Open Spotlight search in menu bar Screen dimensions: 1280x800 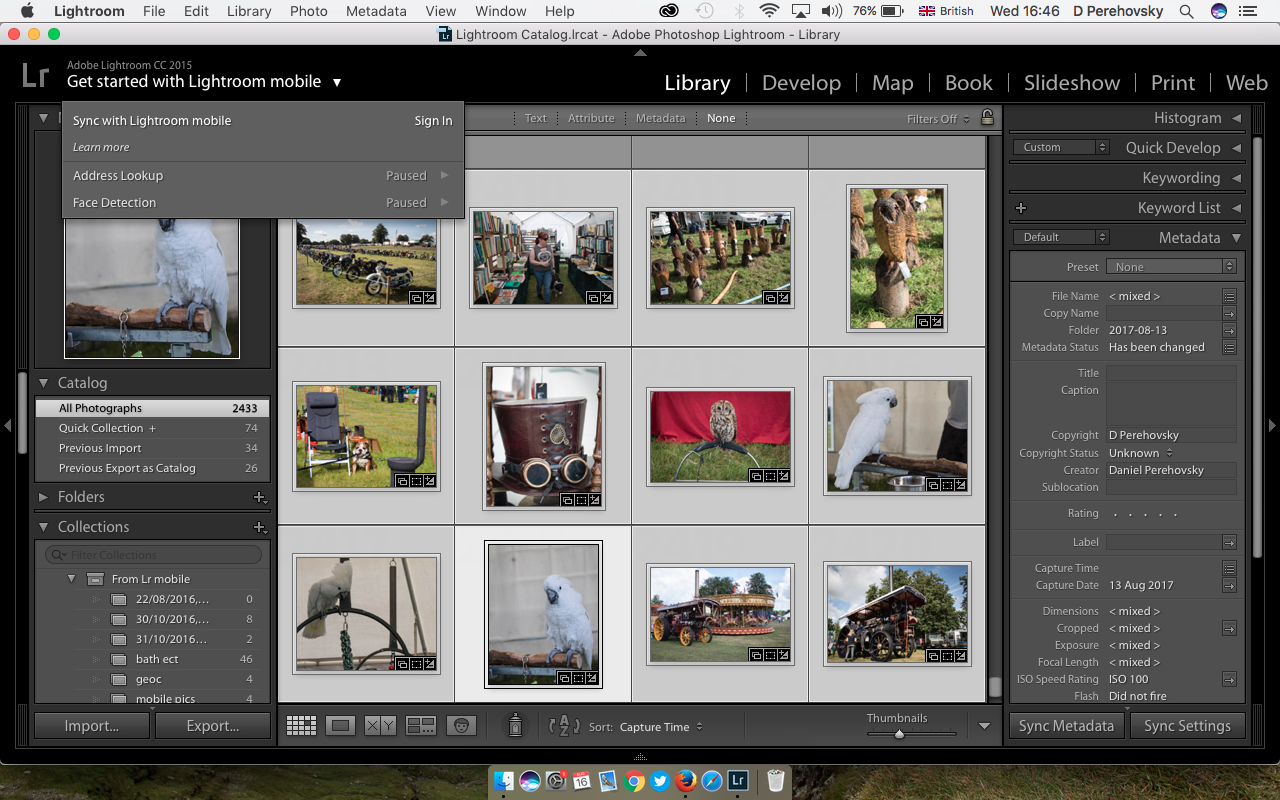click(1186, 11)
